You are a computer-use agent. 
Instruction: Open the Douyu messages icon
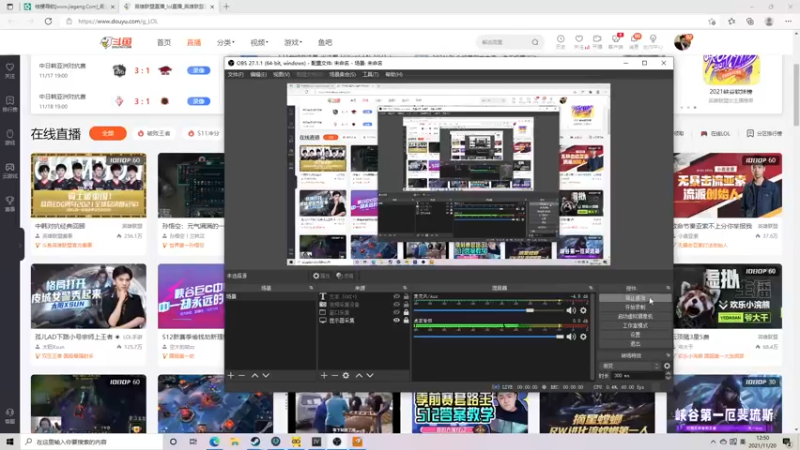click(635, 39)
